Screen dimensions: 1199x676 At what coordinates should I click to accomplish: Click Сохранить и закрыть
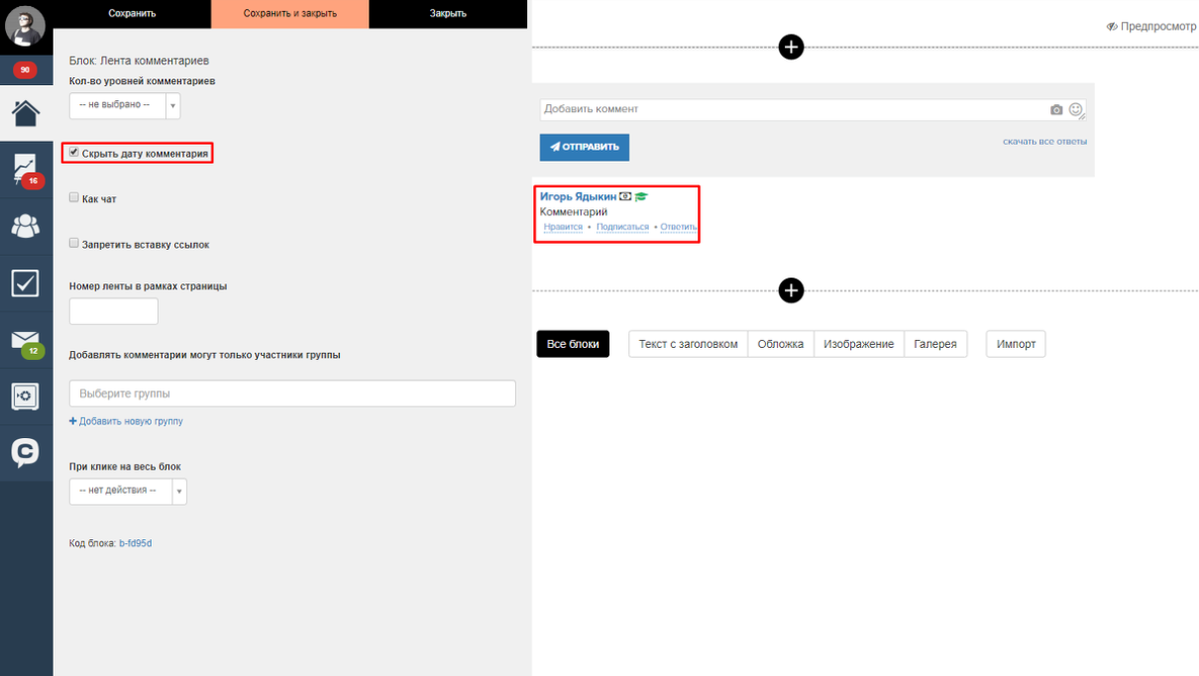[x=290, y=14]
